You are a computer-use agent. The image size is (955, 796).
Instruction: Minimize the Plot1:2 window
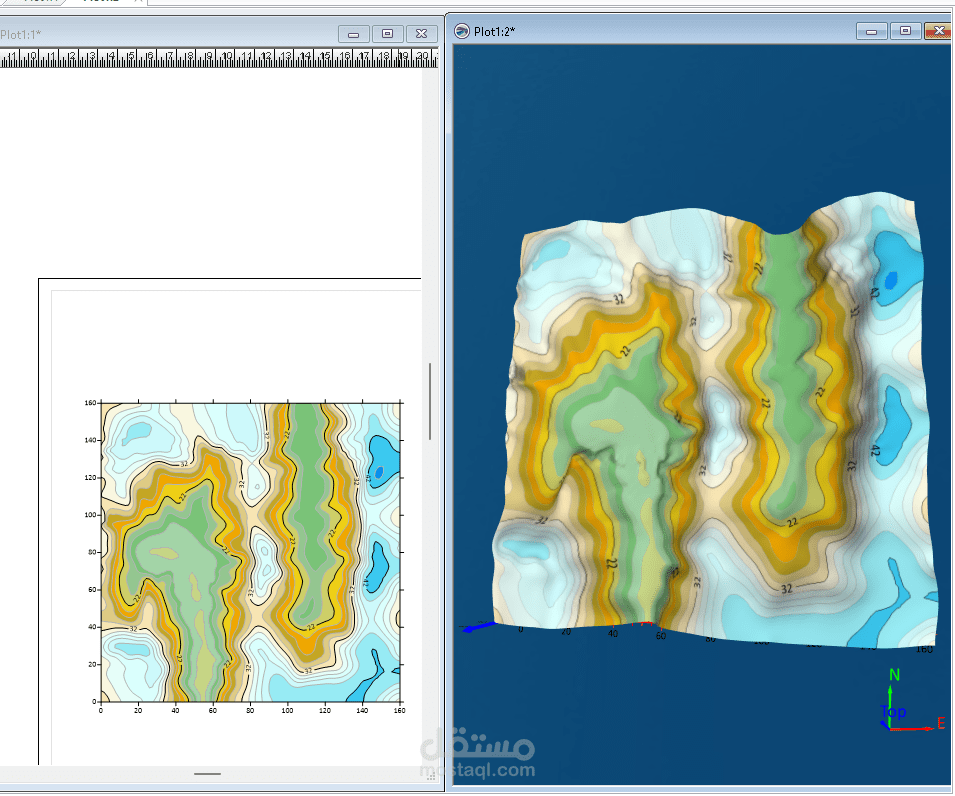(872, 31)
